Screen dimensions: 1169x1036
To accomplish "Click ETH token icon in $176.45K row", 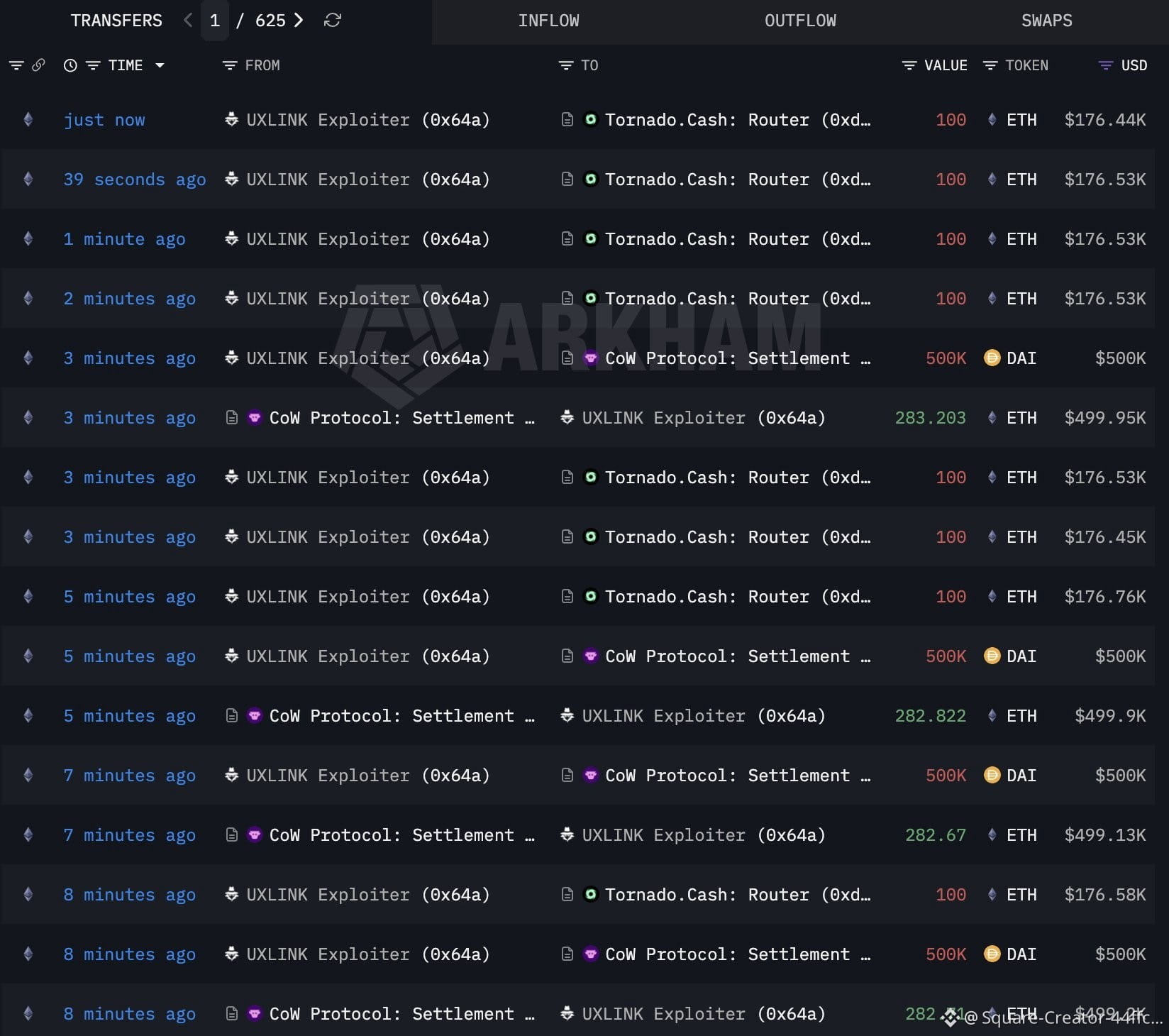I will tap(992, 536).
